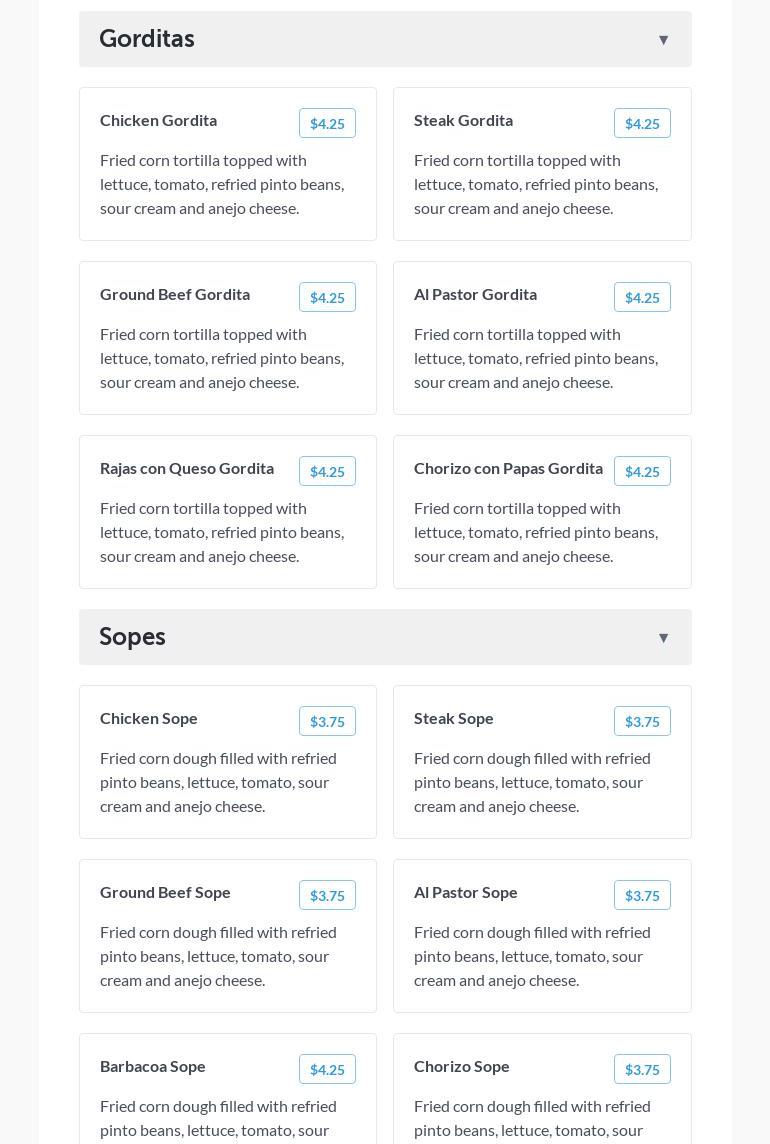Collapse the Gorditas section arrow
Screen dimensions: 770x1144
(663, 40)
